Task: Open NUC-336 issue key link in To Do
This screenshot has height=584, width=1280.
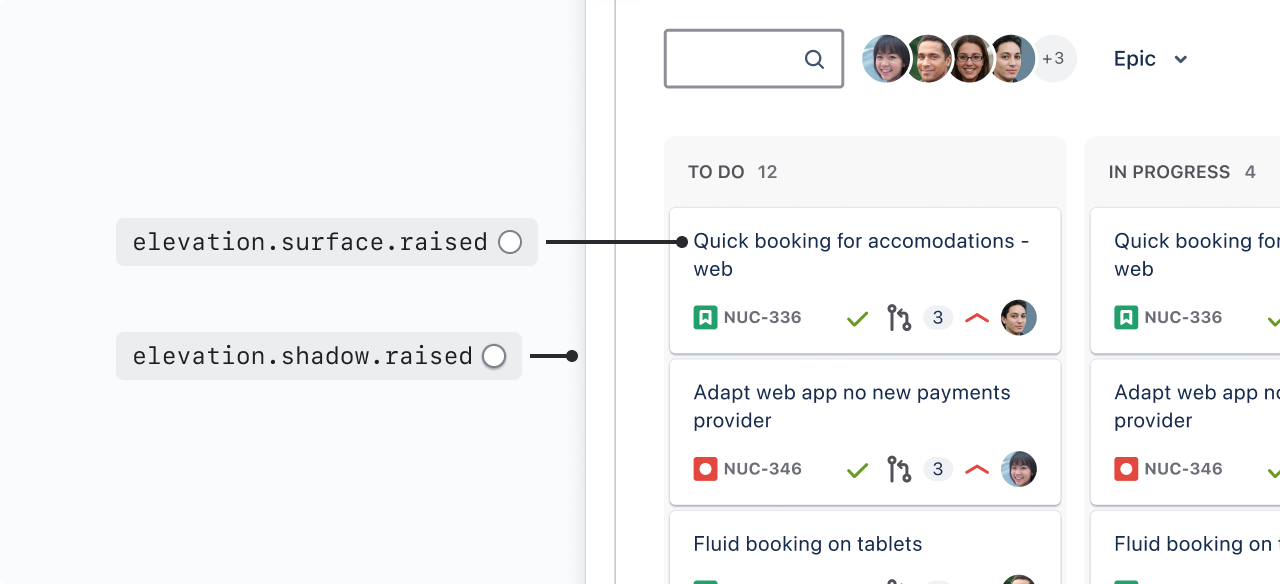Action: (762, 318)
